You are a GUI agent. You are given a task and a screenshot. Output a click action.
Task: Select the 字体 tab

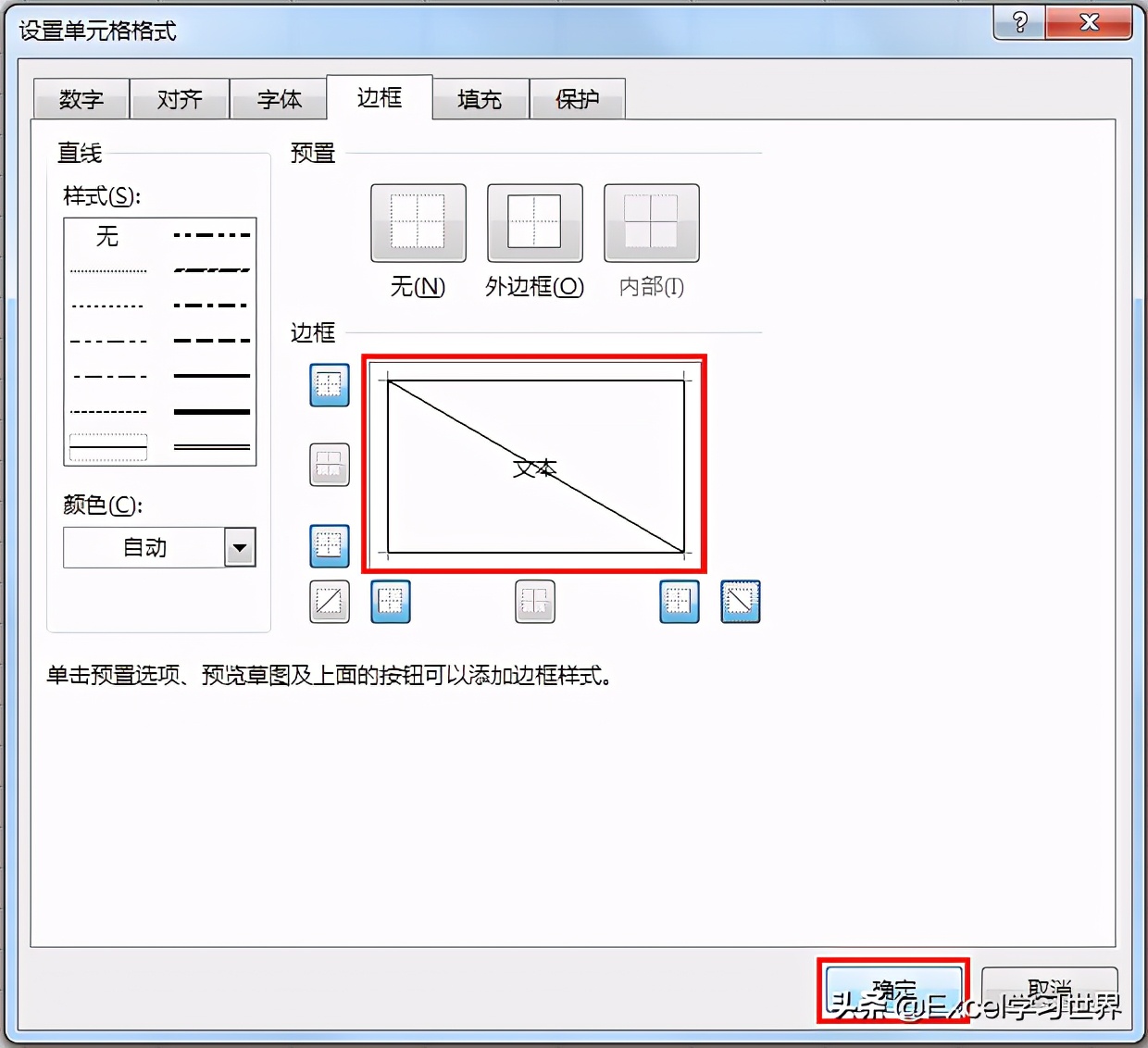pyautogui.click(x=279, y=99)
